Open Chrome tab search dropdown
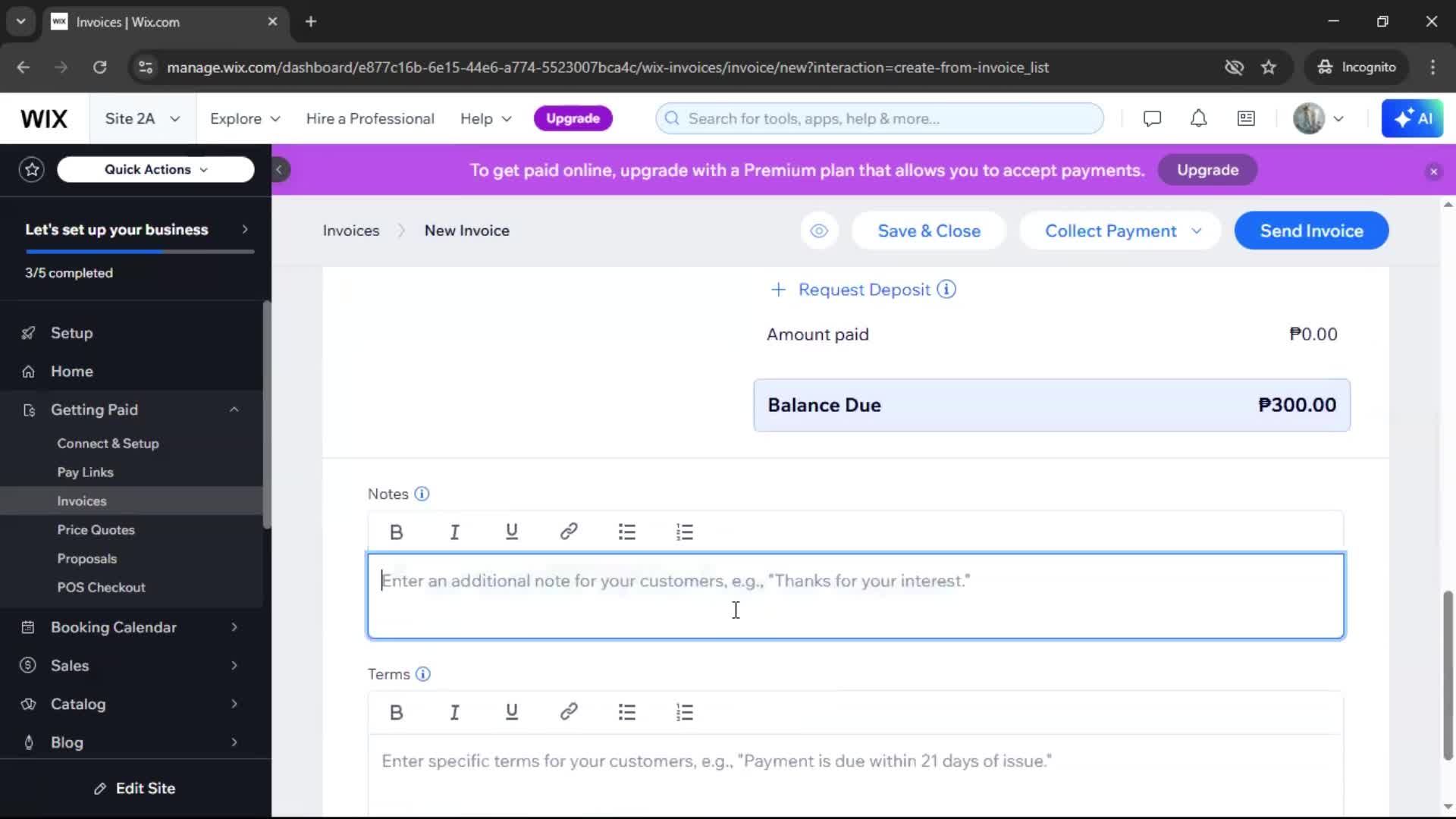Image resolution: width=1456 pixels, height=819 pixels. pyautogui.click(x=20, y=22)
